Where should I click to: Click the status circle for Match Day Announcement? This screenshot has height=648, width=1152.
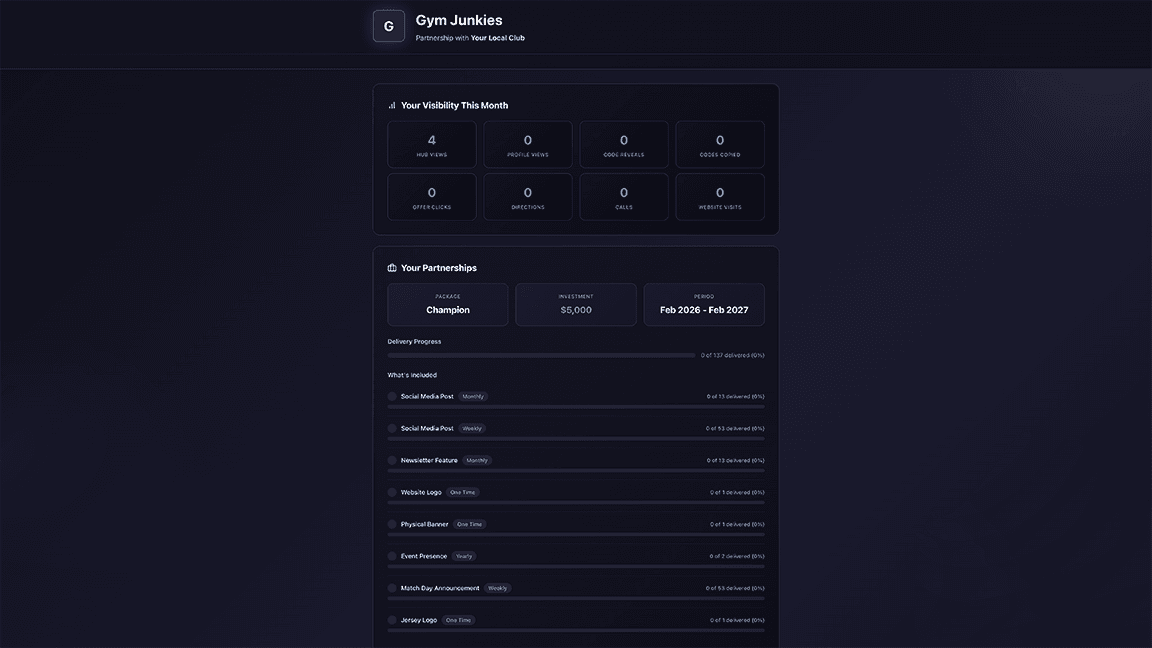click(x=392, y=588)
